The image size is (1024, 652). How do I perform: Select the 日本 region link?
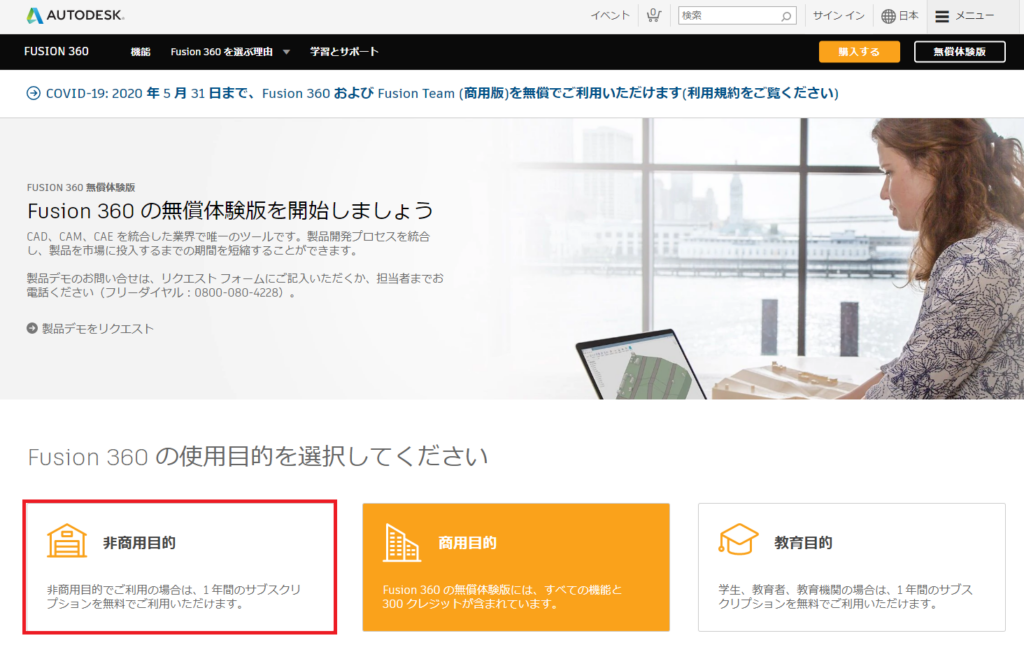point(908,16)
